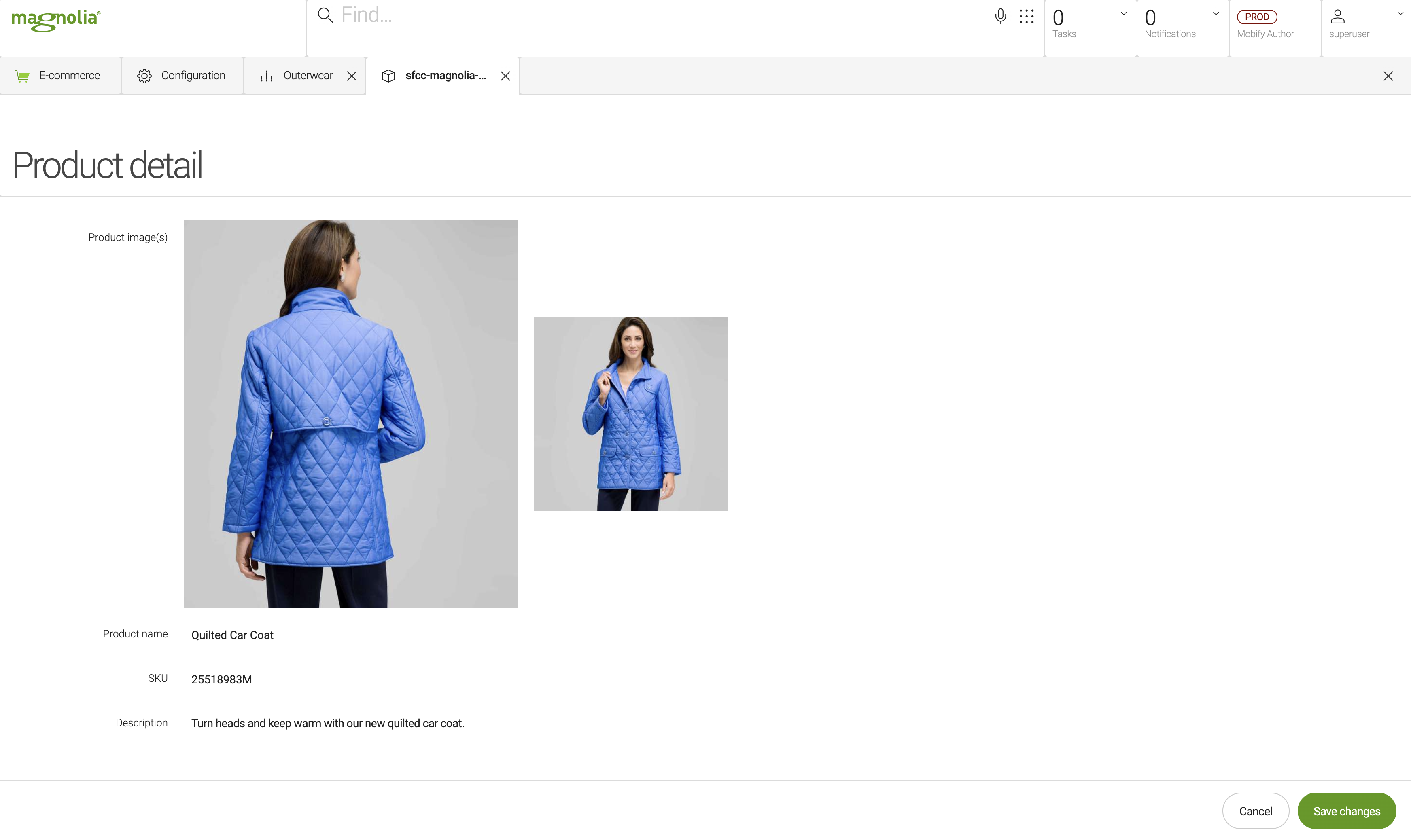Image resolution: width=1411 pixels, height=840 pixels.
Task: Open the superuser menu chevron
Action: click(1400, 14)
